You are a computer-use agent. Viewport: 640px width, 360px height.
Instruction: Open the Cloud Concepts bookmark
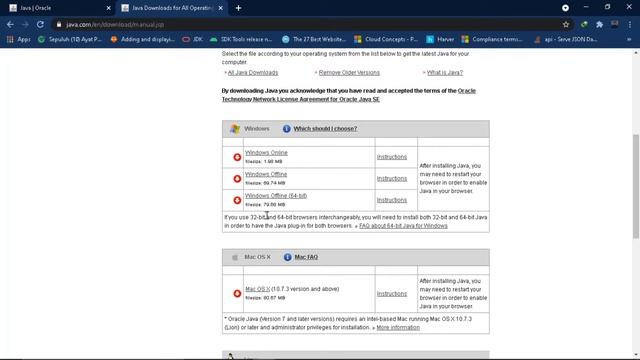386,39
